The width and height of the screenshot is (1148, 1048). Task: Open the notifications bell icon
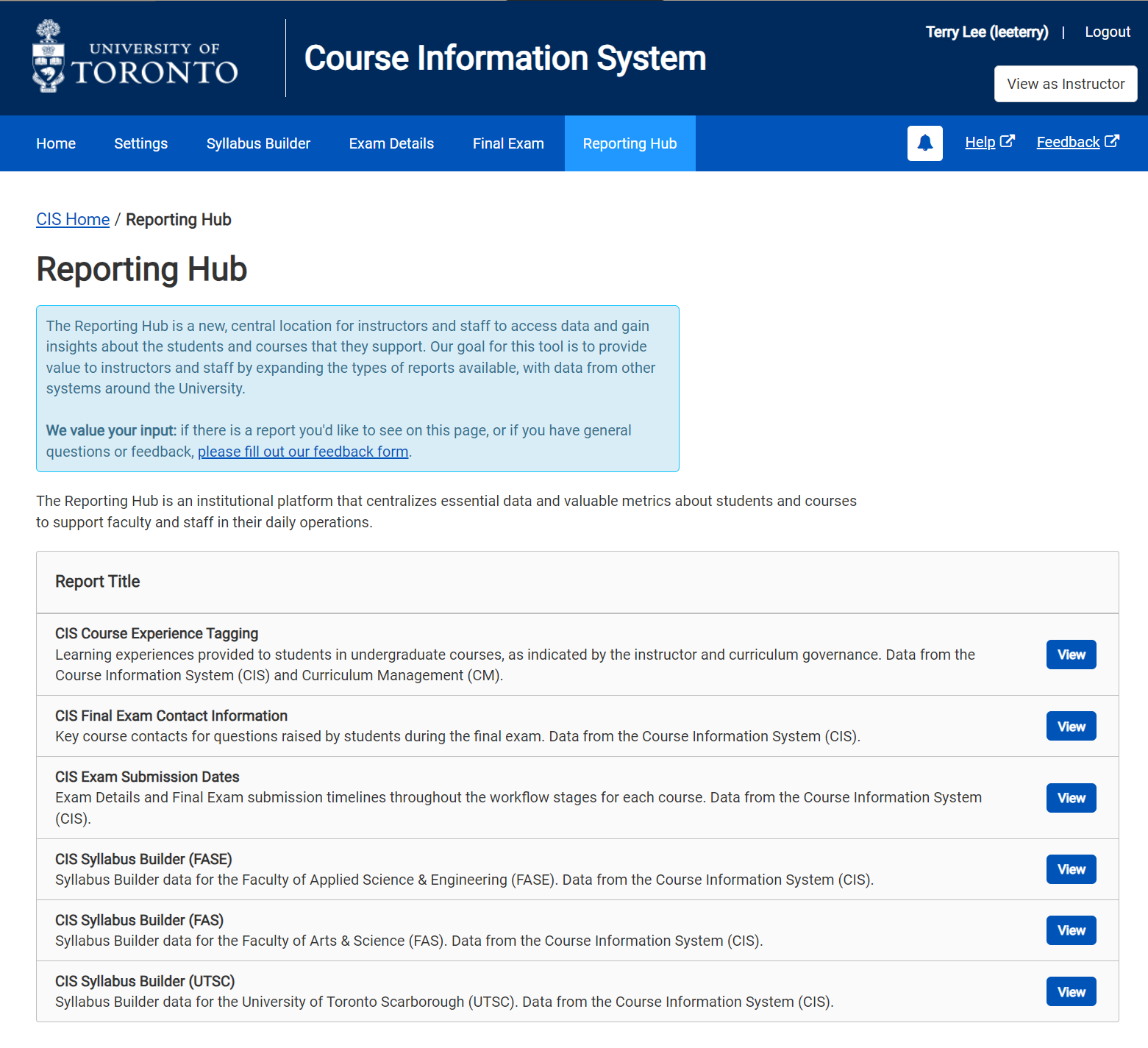click(x=924, y=143)
